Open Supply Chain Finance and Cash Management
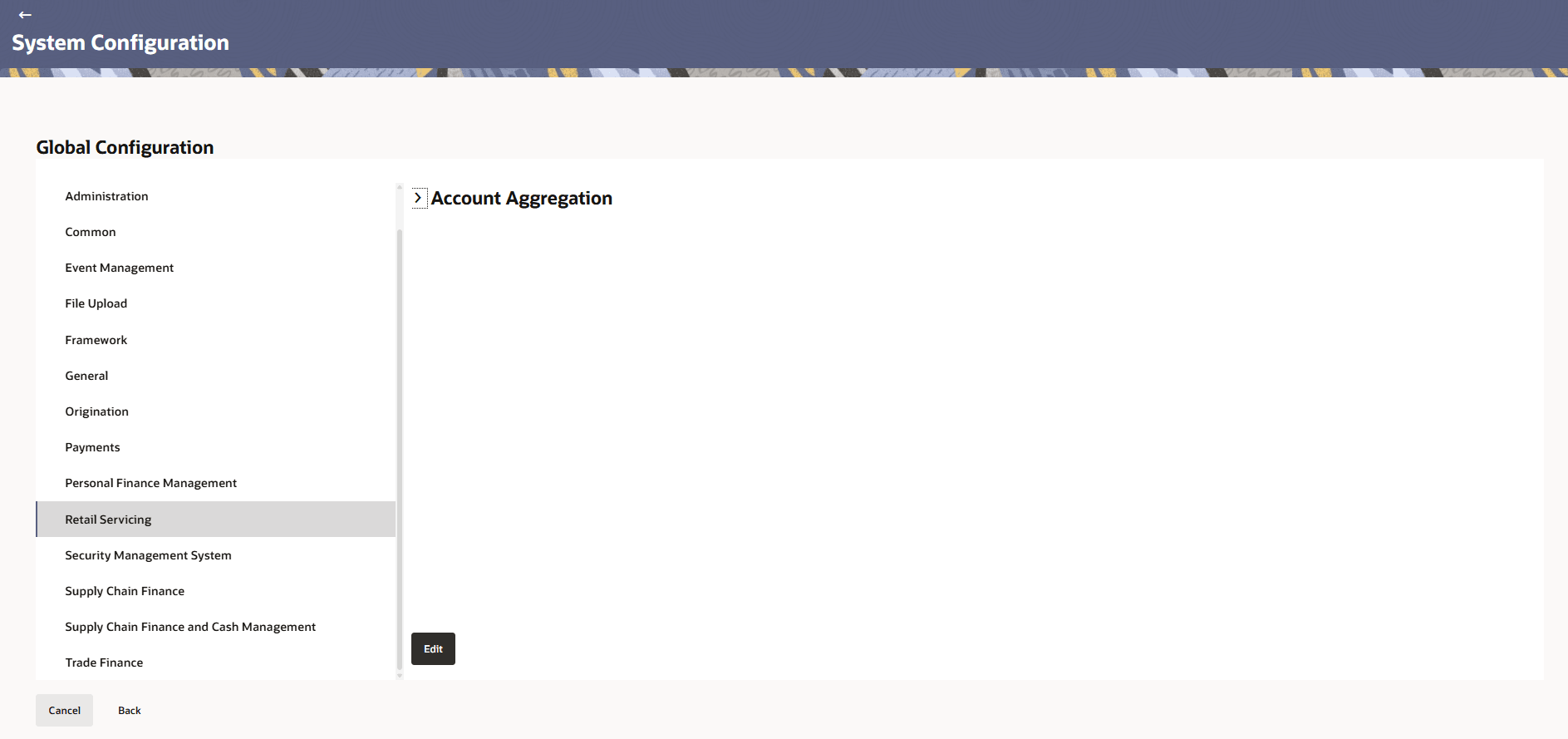Viewport: 1568px width, 739px height. coord(215,627)
